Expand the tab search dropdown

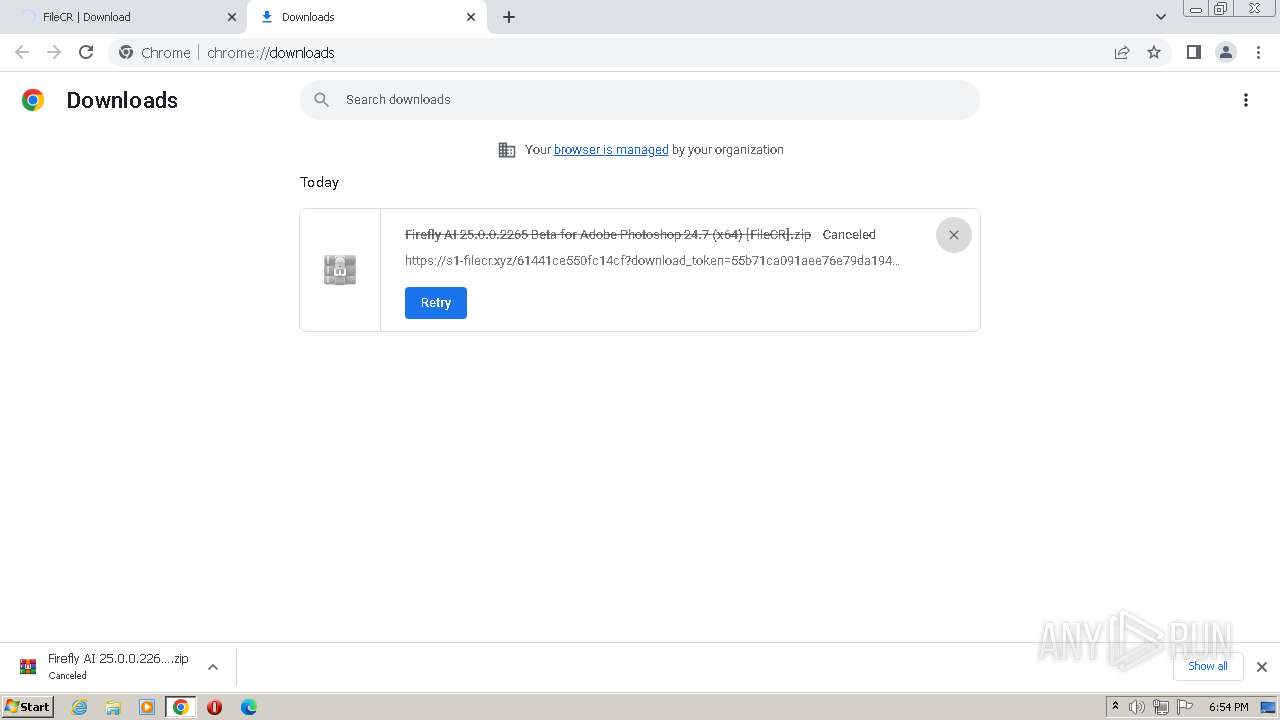coord(1161,17)
